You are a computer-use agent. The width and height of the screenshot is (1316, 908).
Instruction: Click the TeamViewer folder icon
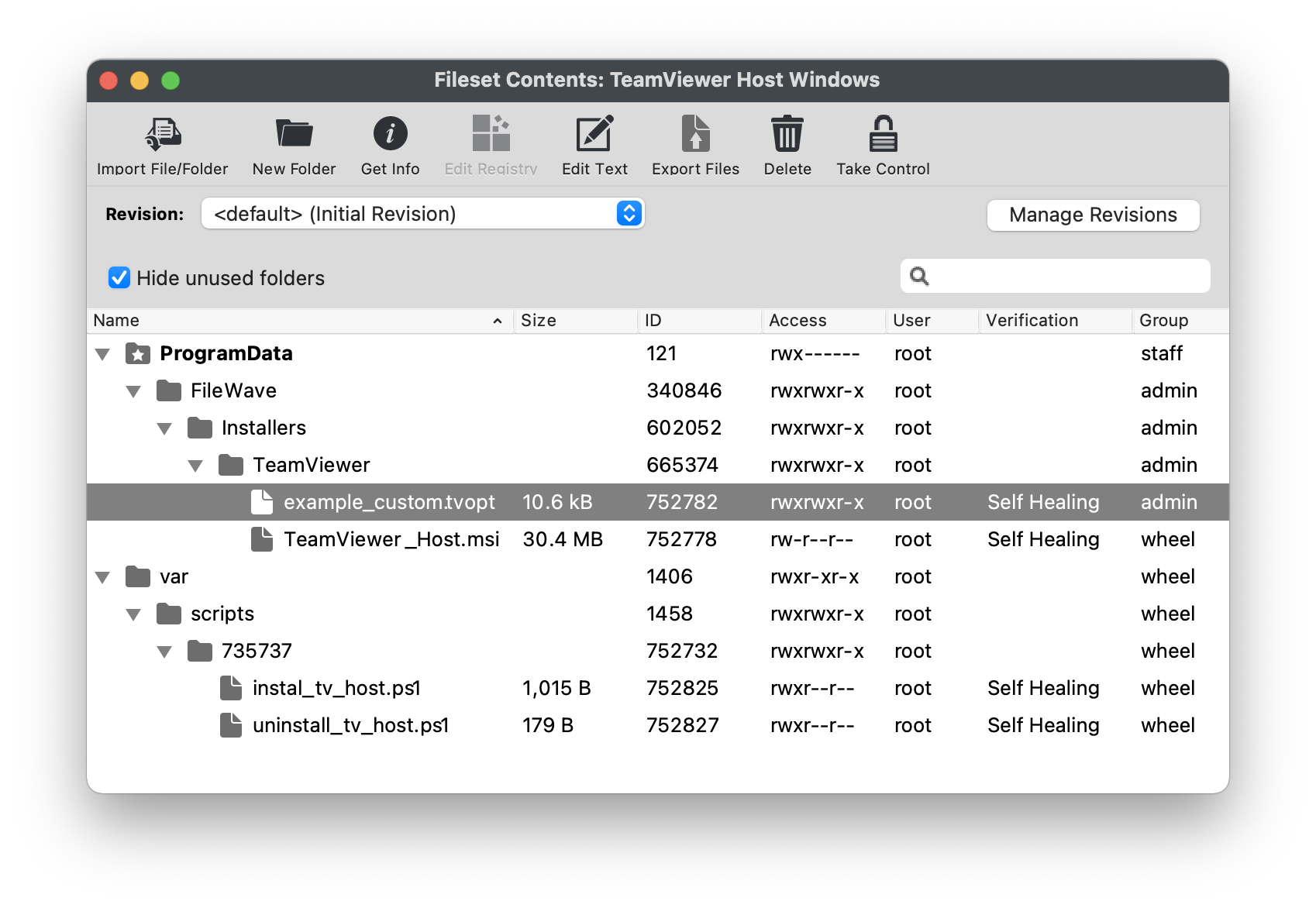click(231, 466)
